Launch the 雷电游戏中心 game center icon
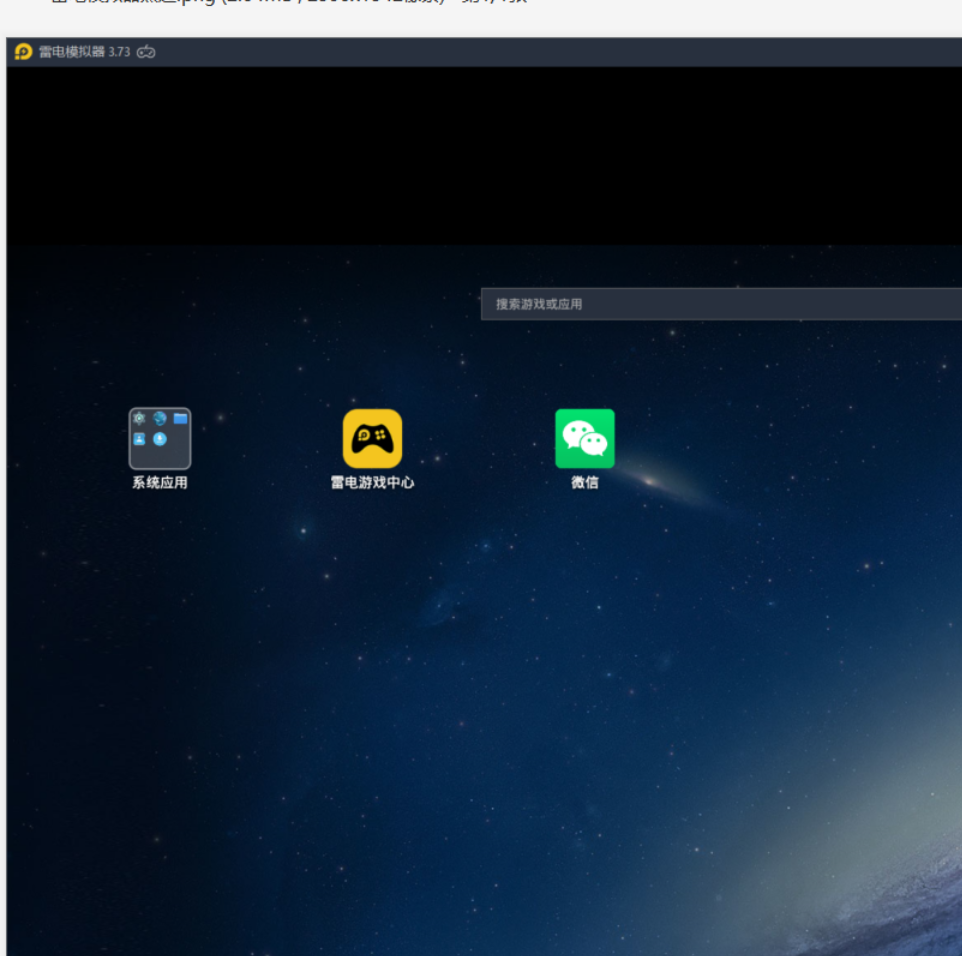Screen dimensions: 962x956 [372, 438]
